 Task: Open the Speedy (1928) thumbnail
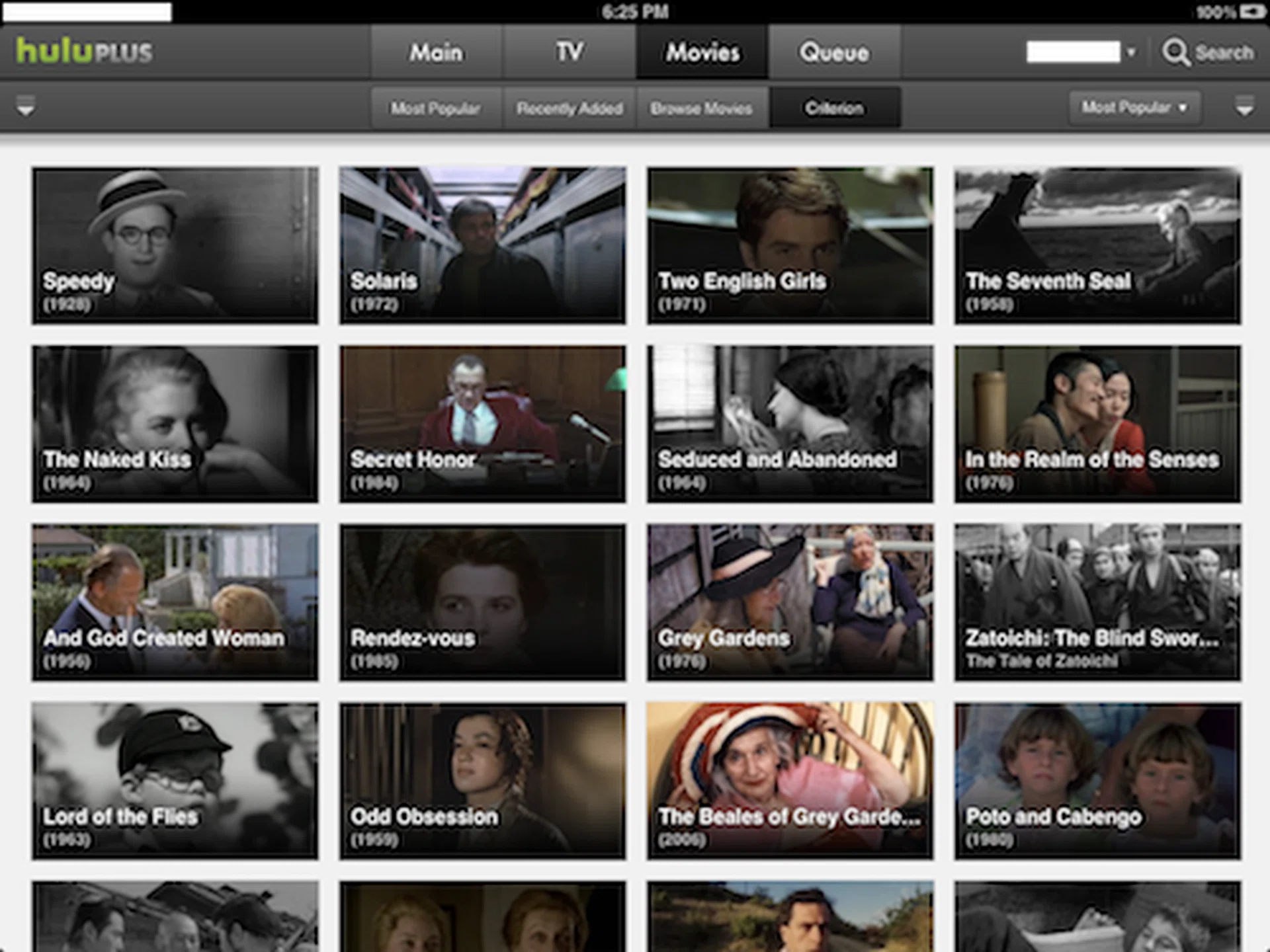click(x=175, y=245)
